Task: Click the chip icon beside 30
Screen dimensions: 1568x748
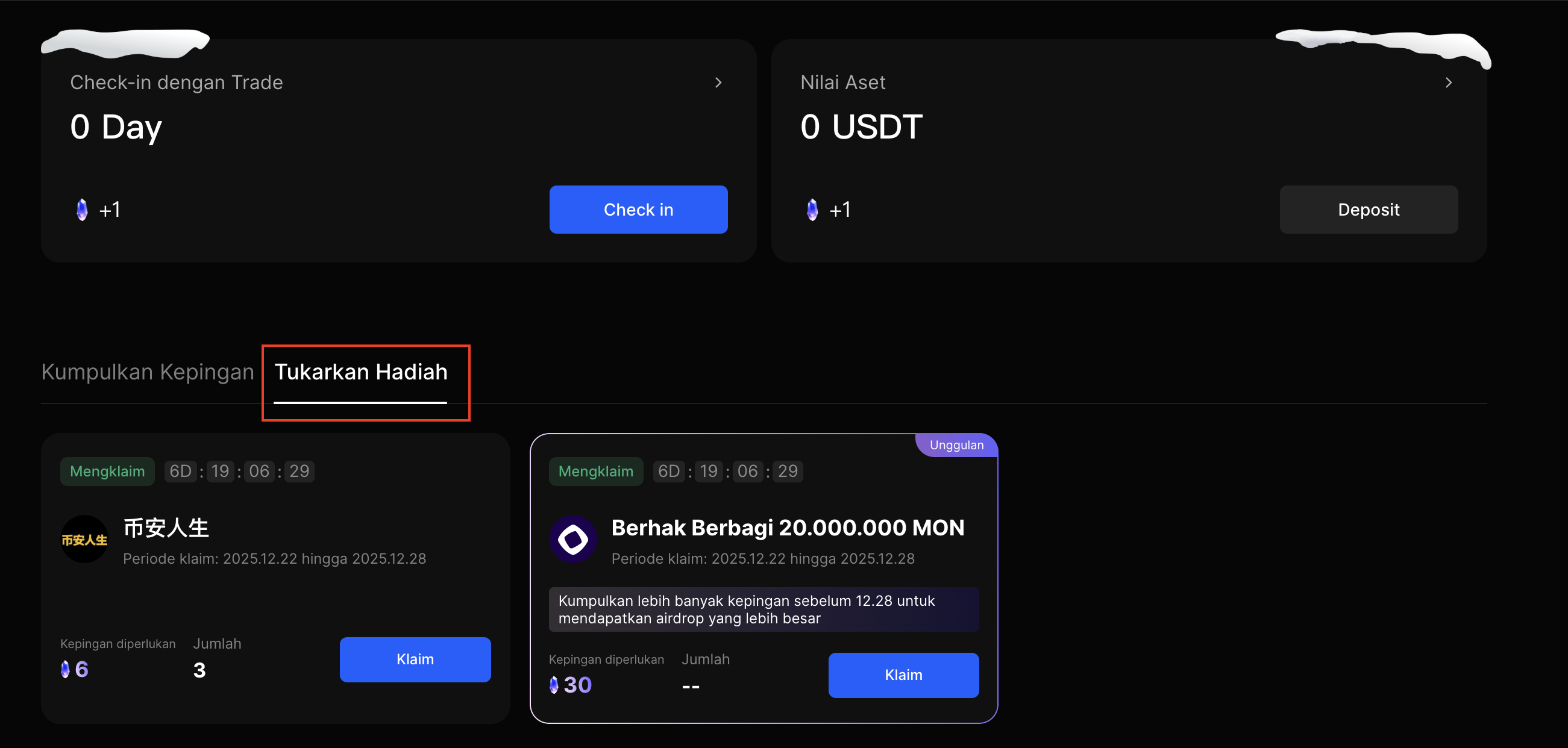Action: point(554,685)
